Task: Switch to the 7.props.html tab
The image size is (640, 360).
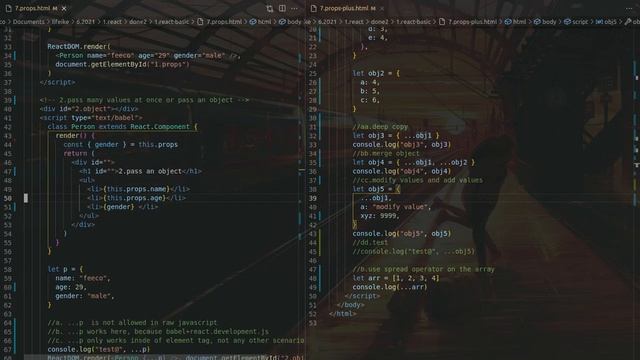Action: pos(32,8)
